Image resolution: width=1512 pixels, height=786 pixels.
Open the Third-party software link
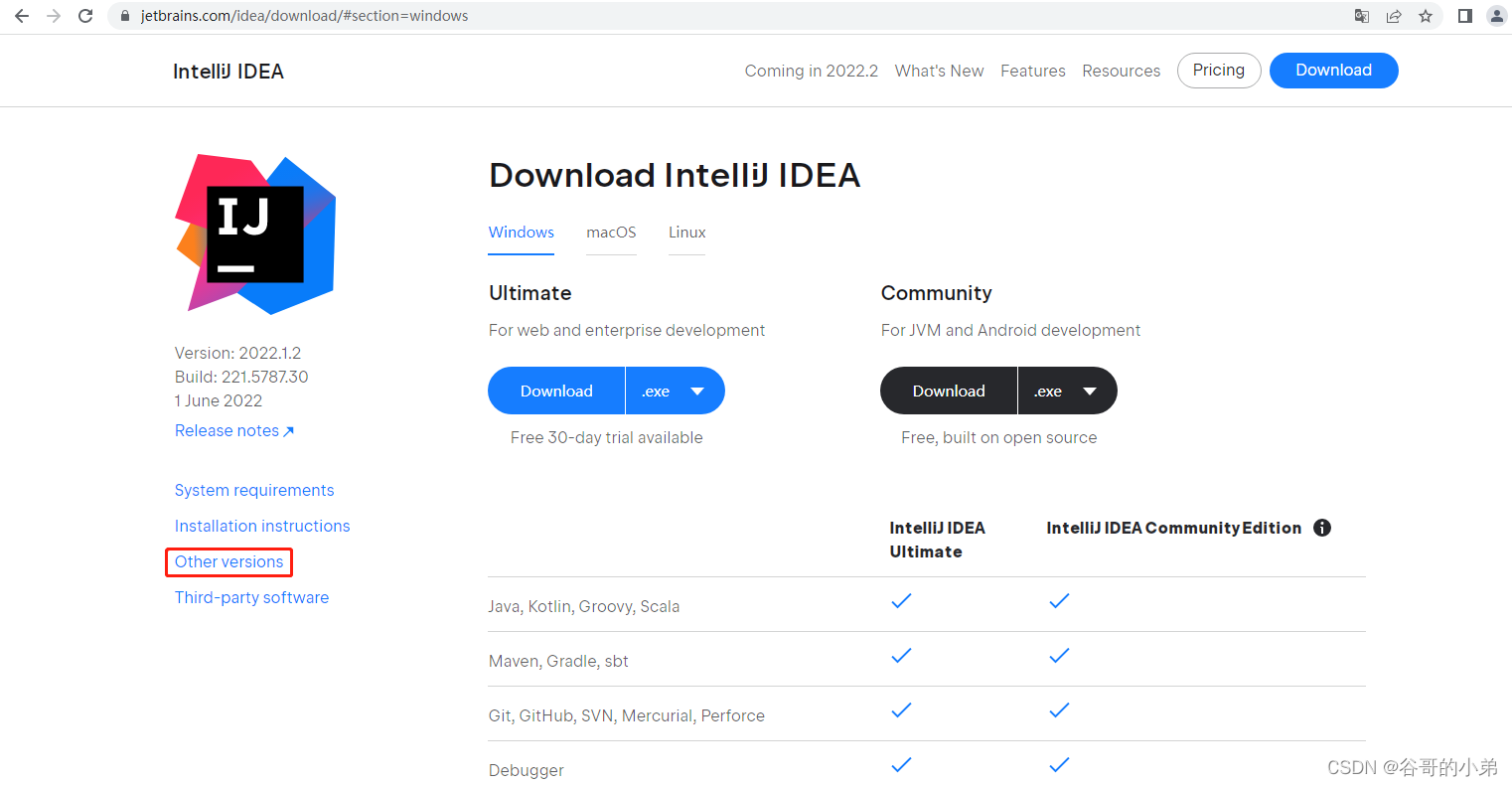coord(251,597)
